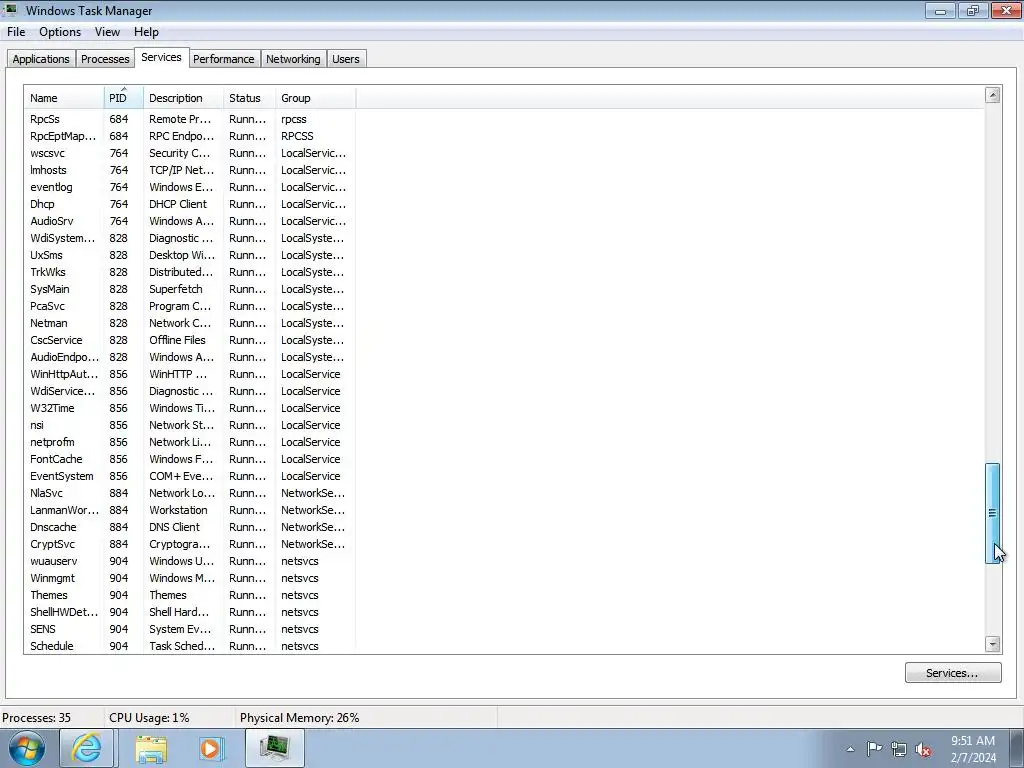1024x768 pixels.
Task: Select the Dnscache service row
Action: tap(190, 526)
